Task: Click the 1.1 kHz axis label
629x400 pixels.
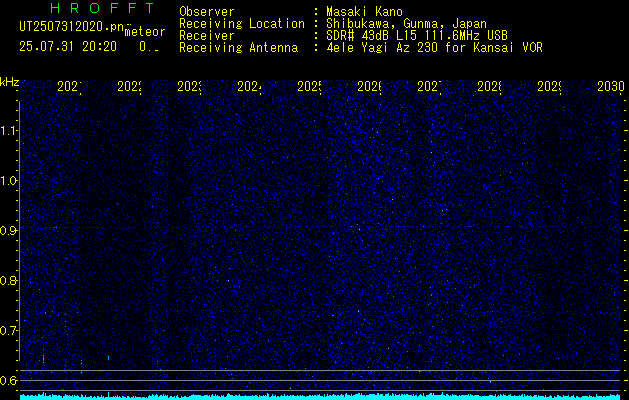Action: (x=8, y=130)
